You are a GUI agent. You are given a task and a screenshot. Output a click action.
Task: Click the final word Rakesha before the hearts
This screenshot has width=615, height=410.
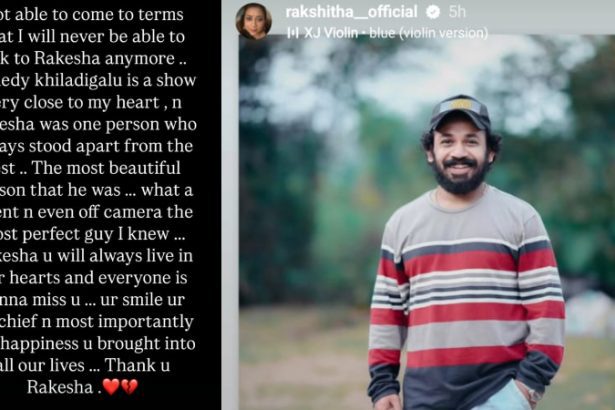[x=60, y=387]
